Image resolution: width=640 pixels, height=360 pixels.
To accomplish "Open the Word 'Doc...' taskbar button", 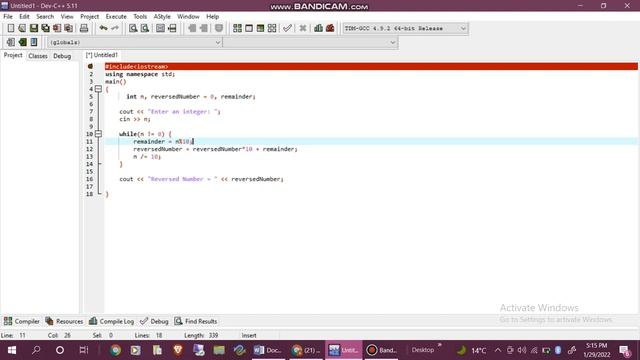I will click(267, 350).
